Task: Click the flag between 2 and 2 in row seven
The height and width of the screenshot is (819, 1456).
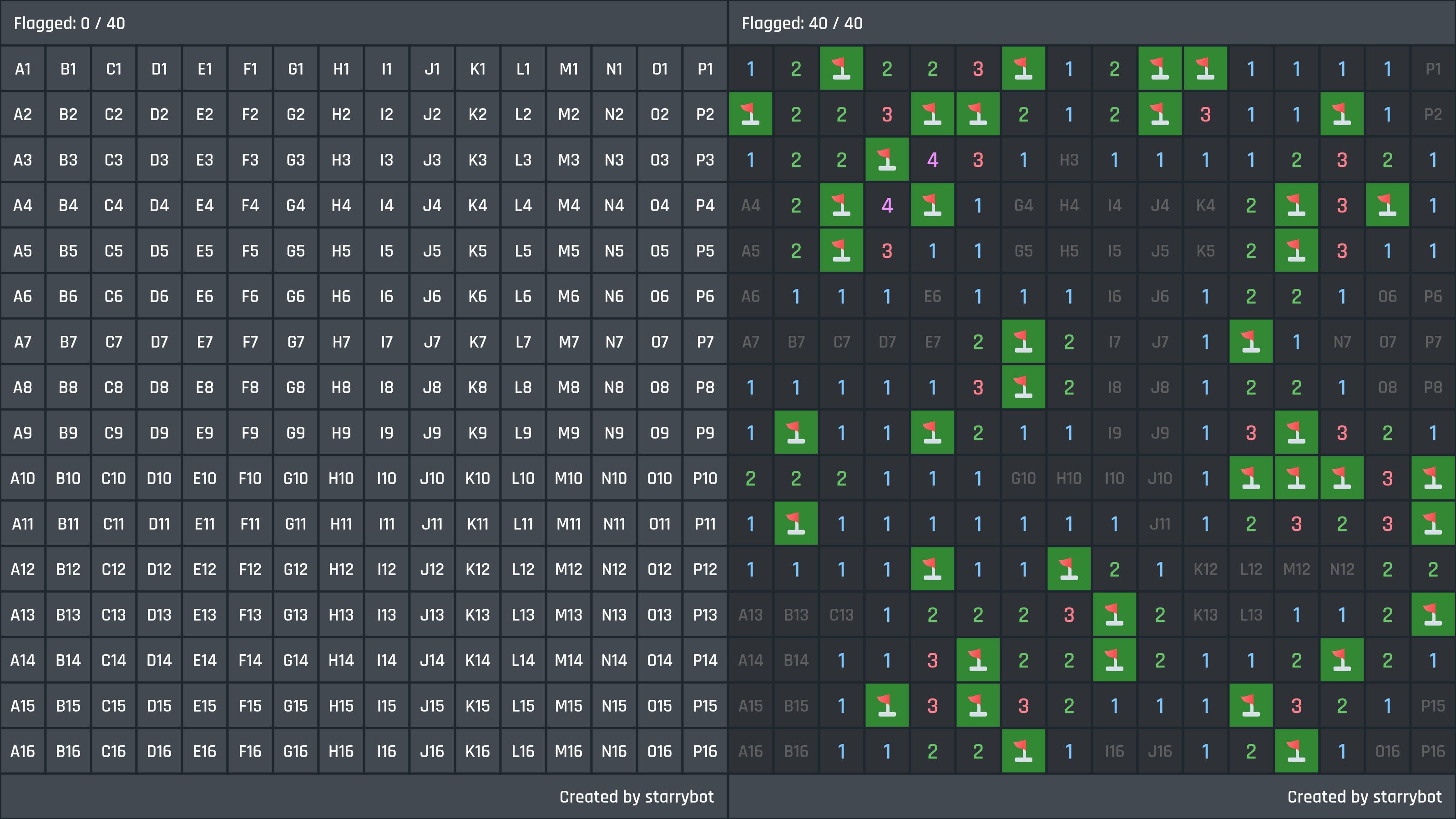Action: click(1023, 342)
